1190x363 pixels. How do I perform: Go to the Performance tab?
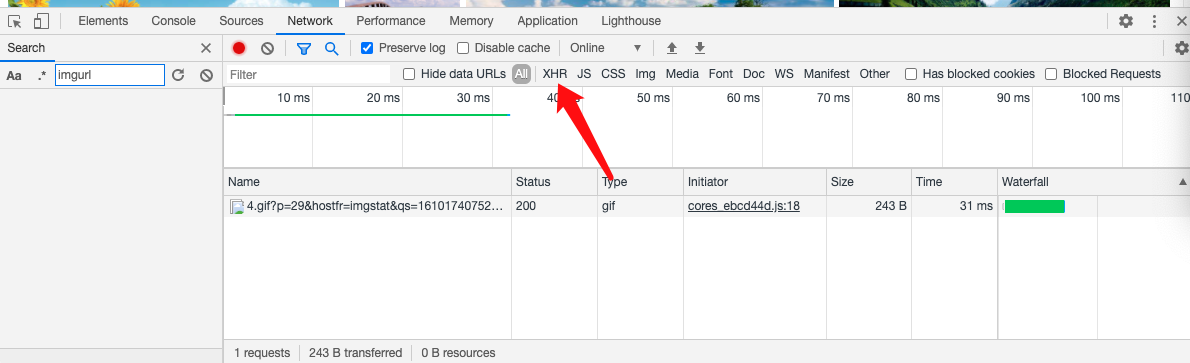point(391,21)
